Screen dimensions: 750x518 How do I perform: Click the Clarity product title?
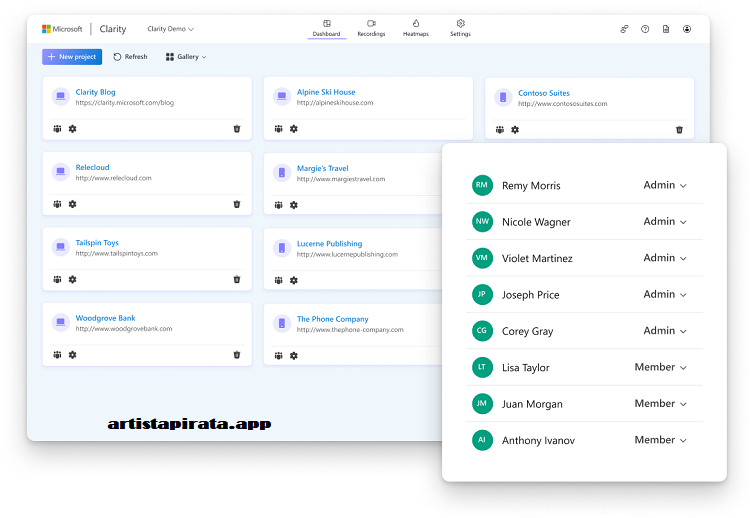[113, 29]
